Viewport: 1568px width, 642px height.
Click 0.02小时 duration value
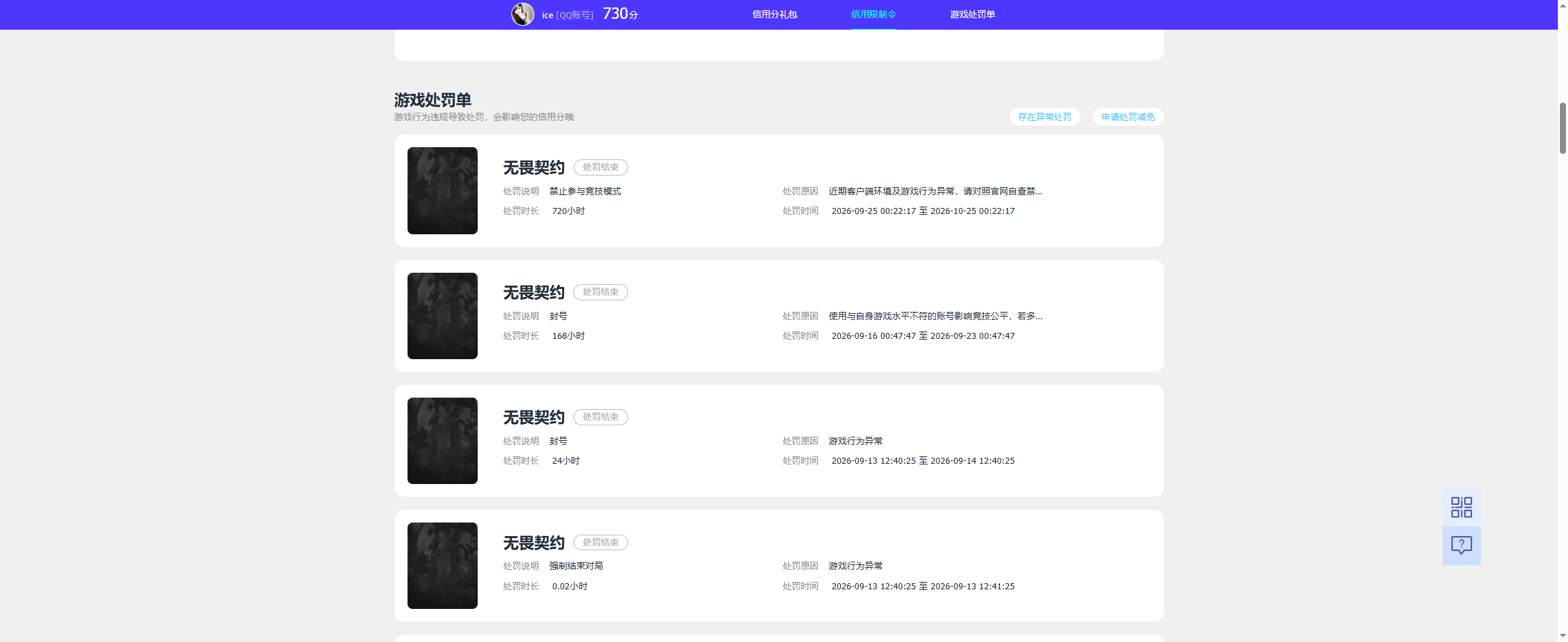(569, 586)
